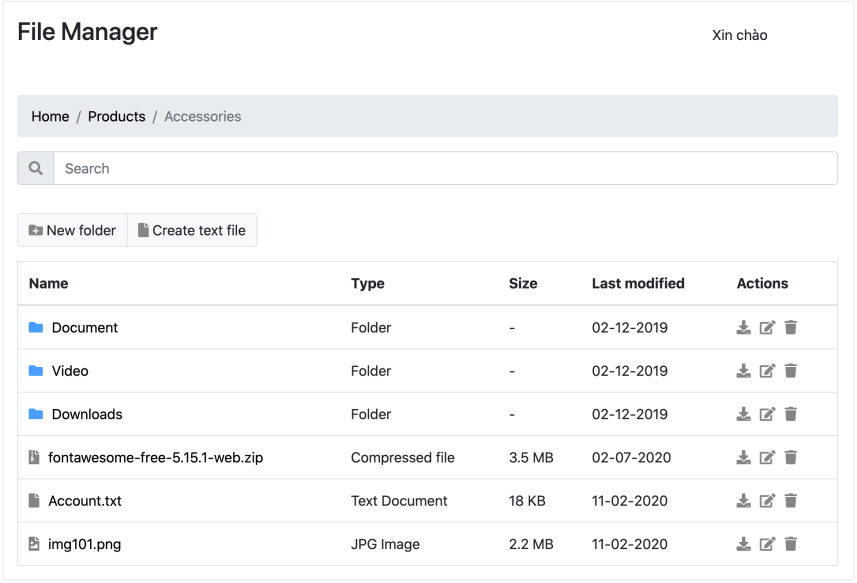The image size is (857, 583).
Task: Delete the img101.png file
Action: (x=791, y=544)
